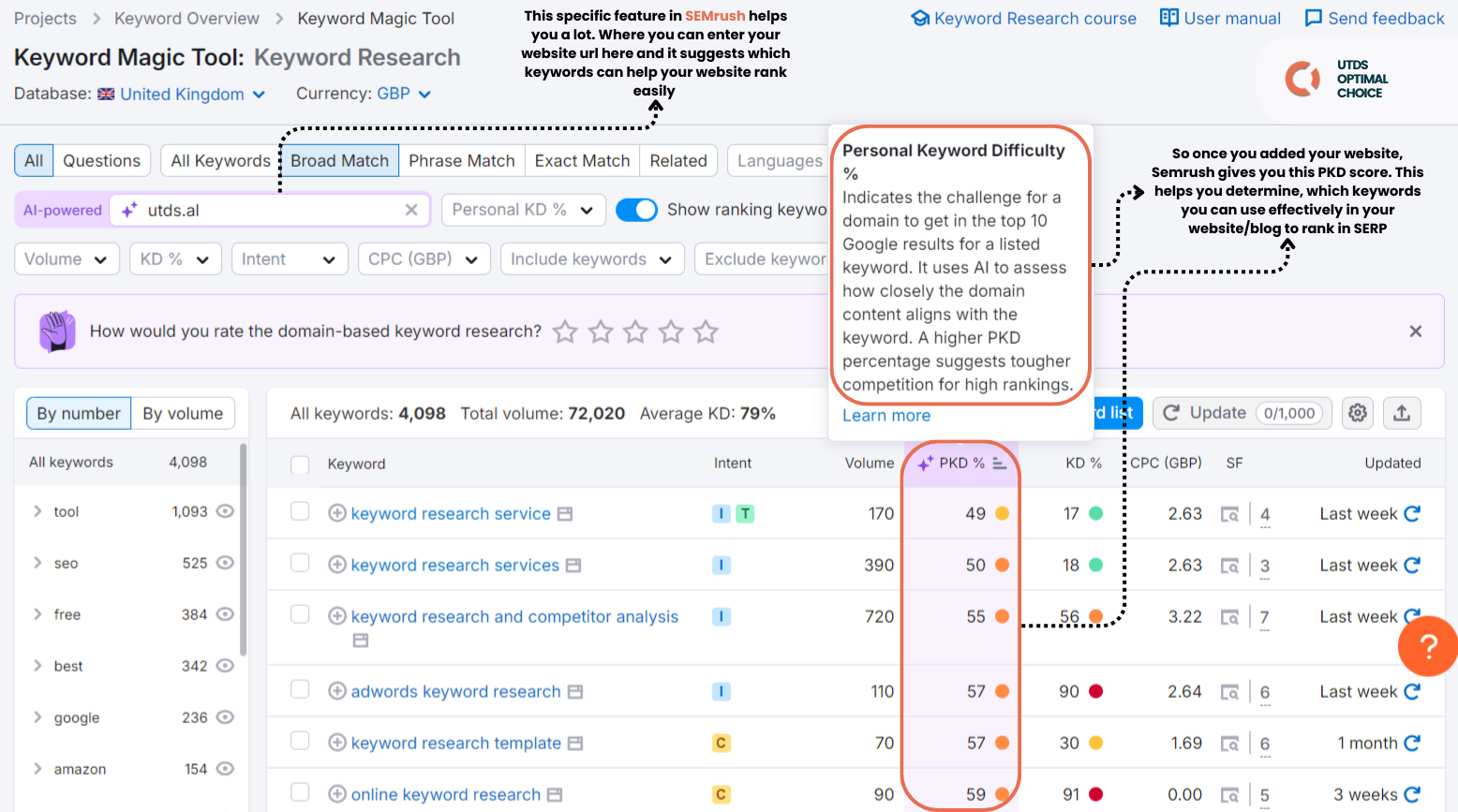Open the United Kingdom database dropdown
This screenshot has height=812, width=1458.
click(182, 94)
